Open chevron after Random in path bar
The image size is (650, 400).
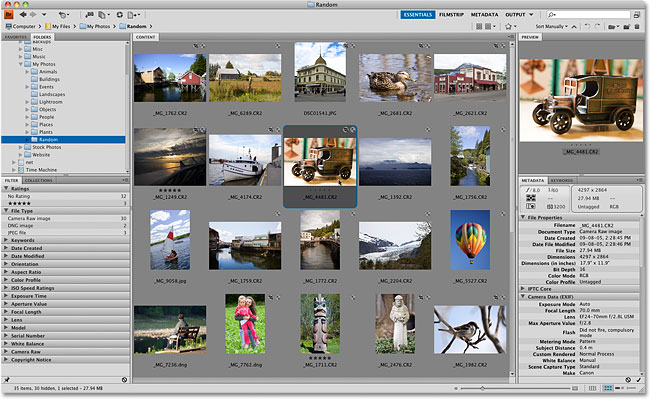click(151, 26)
